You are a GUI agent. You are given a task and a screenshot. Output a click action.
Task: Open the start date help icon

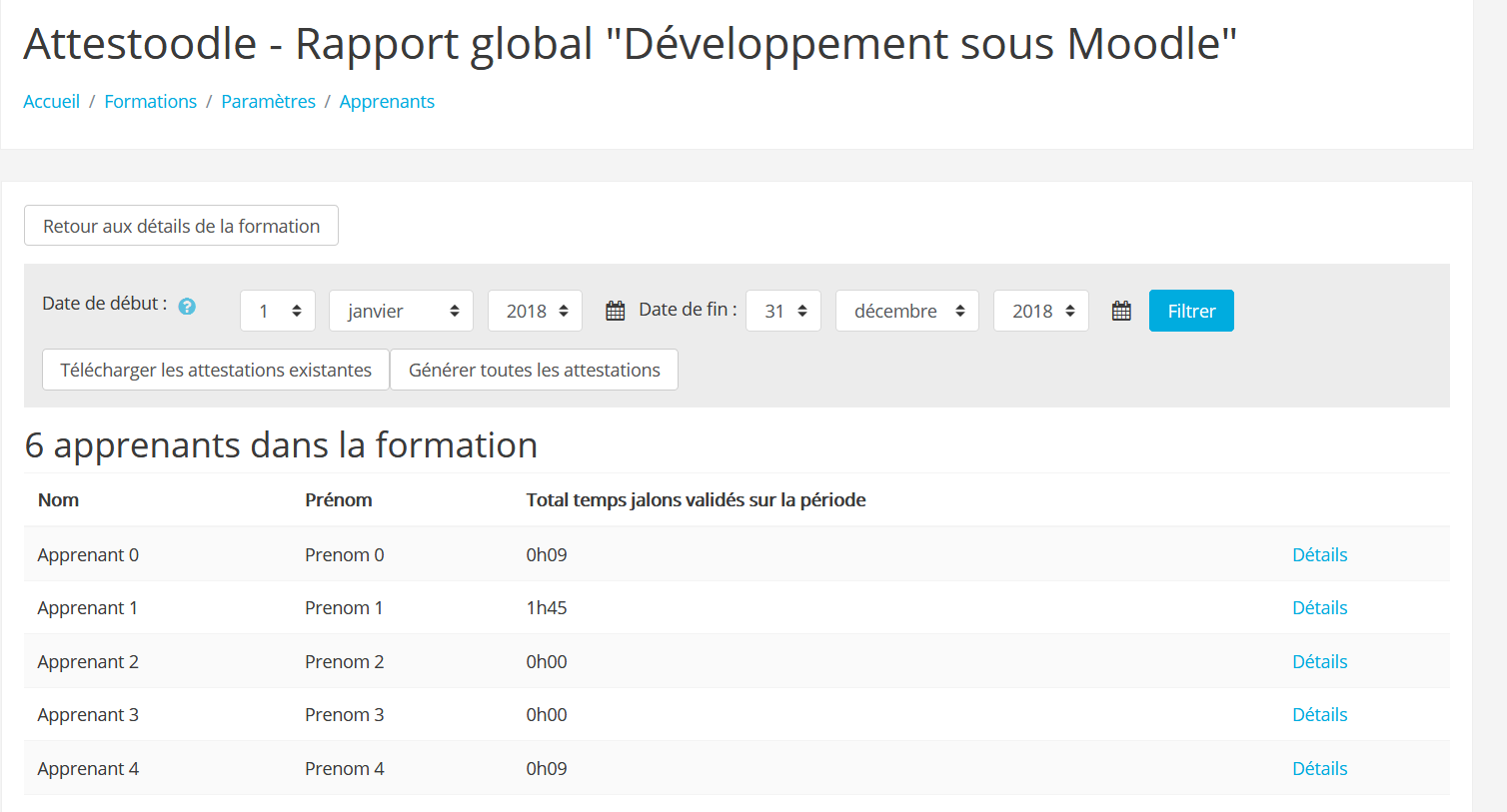point(187,307)
